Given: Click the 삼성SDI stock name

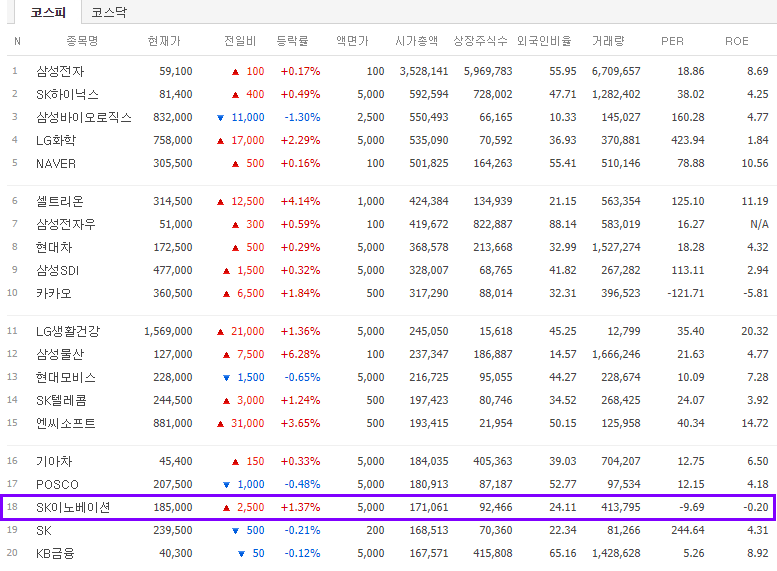Looking at the screenshot, I should [57, 271].
